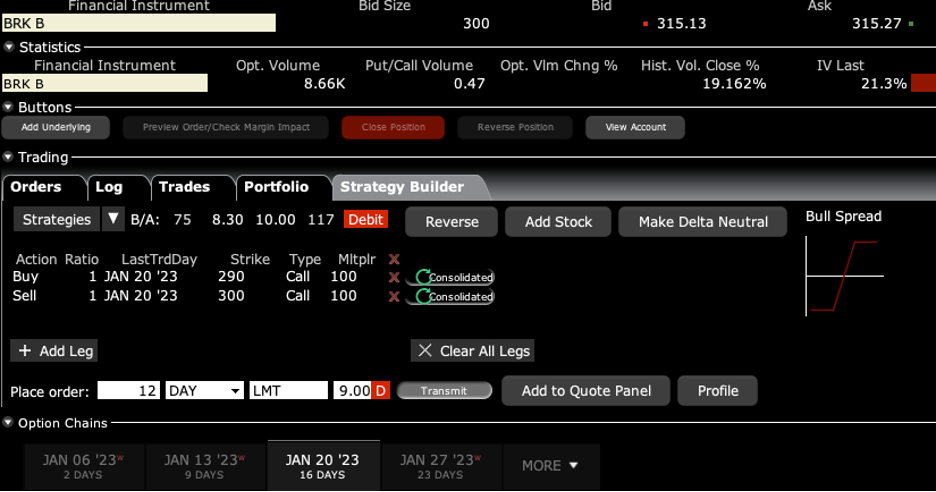Collapse the Buttons section
The height and width of the screenshot is (492, 936).
point(8,107)
